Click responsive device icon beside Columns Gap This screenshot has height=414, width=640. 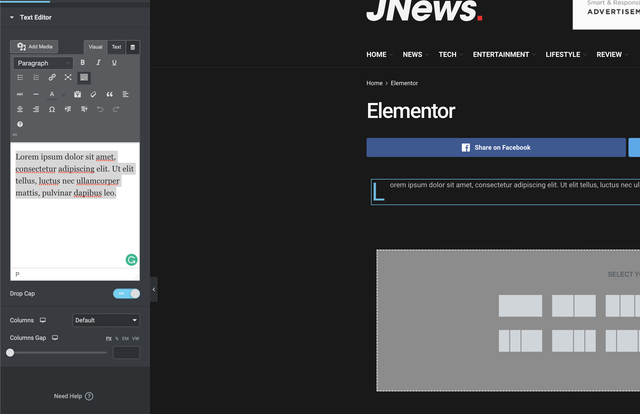click(x=55, y=338)
